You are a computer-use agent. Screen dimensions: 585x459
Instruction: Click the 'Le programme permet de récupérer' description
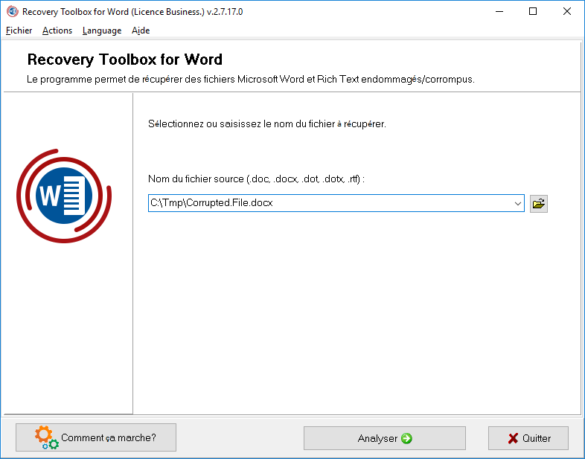250,79
